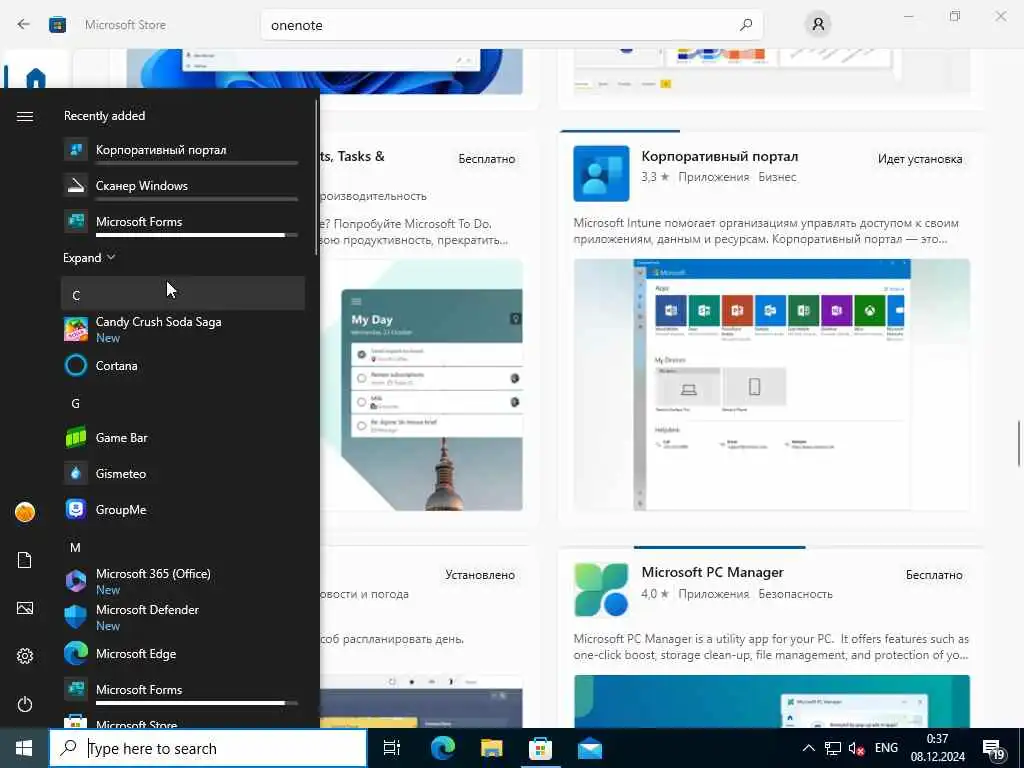The image size is (1024, 768).
Task: Open Microsoft Defender from app list
Action: pyautogui.click(x=183, y=617)
